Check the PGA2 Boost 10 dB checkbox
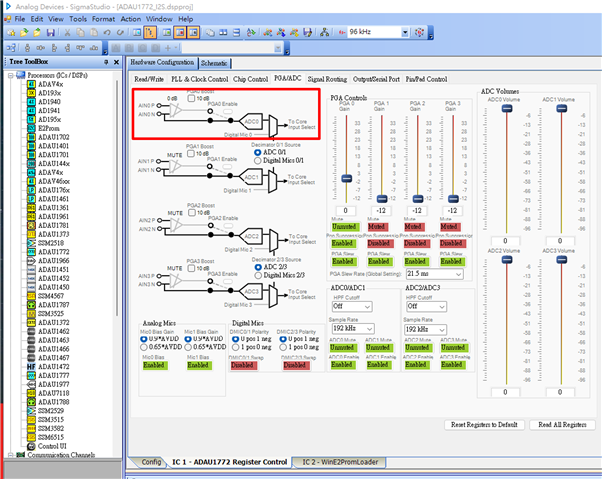 (x=192, y=212)
